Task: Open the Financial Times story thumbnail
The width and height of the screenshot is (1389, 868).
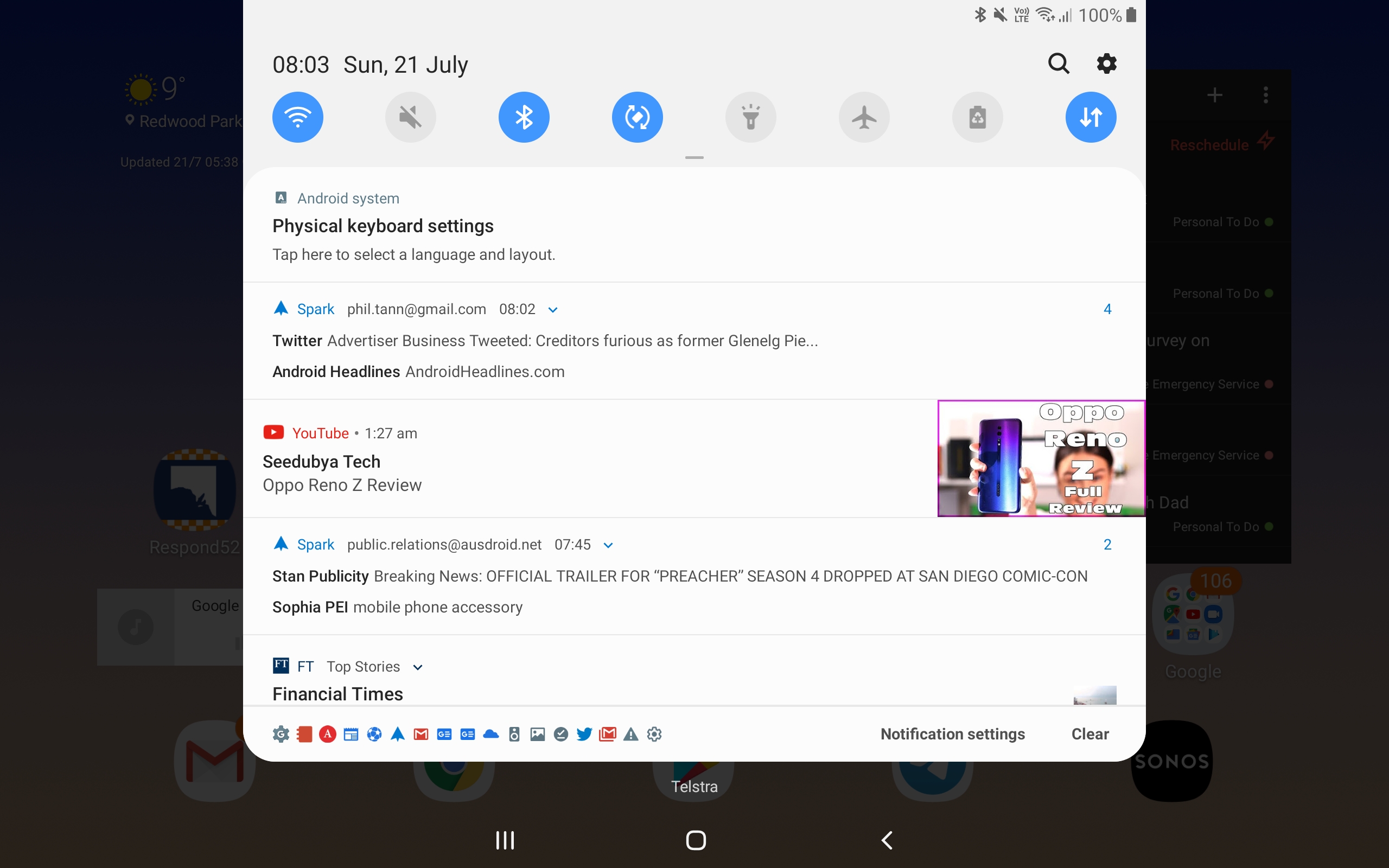Action: pyautogui.click(x=1094, y=694)
